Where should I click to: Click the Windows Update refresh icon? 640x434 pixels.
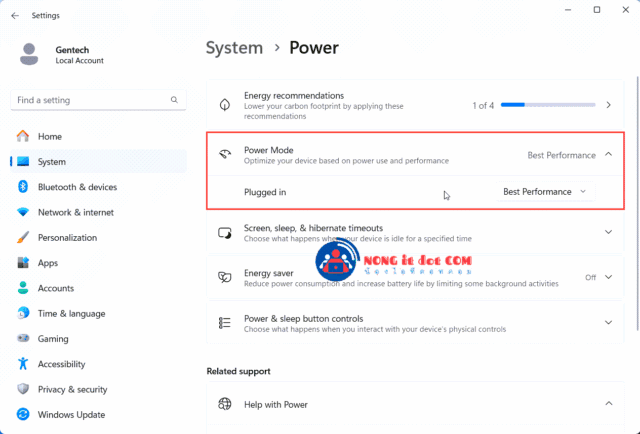click(23, 414)
